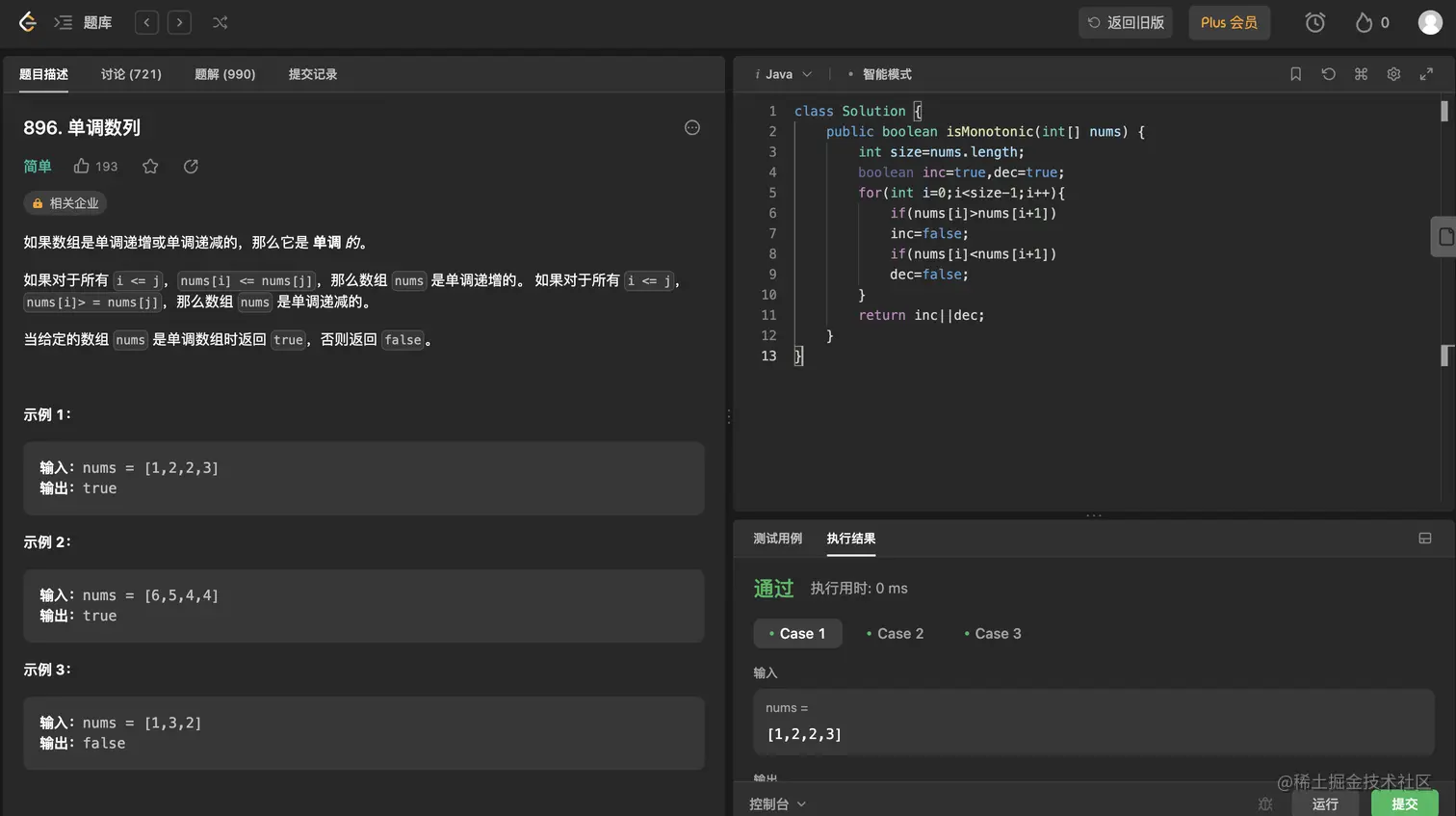Select Case 1 result
The image size is (1456, 816).
tap(797, 633)
